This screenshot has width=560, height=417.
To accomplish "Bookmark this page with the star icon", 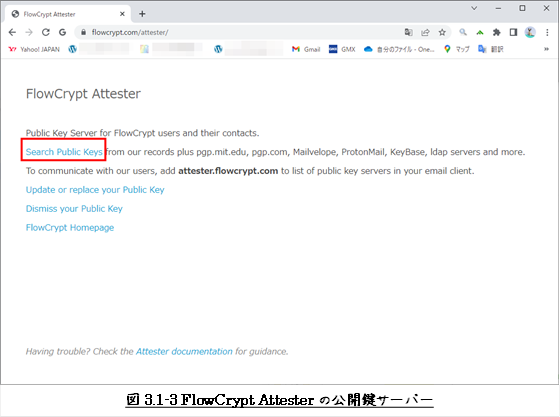I will point(442,32).
